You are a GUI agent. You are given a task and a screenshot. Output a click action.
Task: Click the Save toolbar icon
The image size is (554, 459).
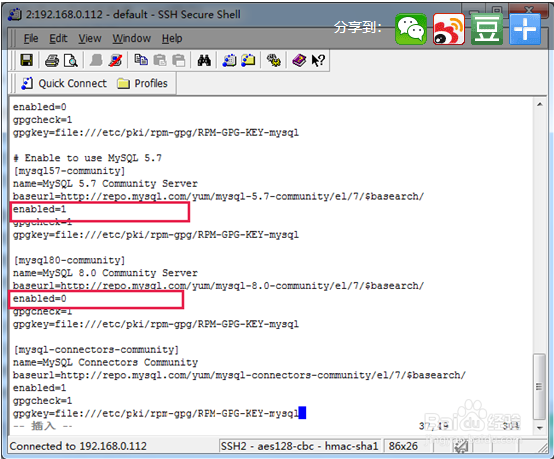point(27,60)
